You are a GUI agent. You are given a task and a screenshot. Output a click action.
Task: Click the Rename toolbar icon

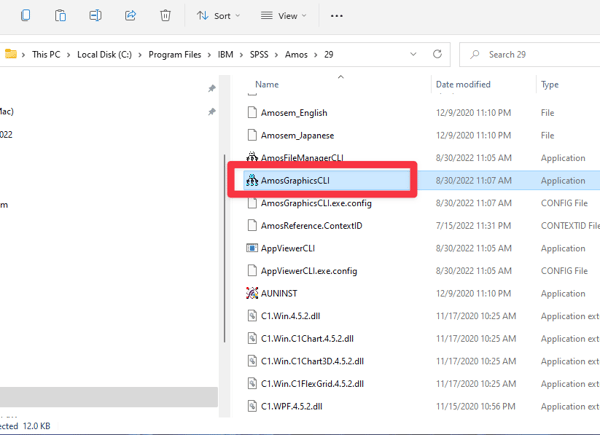pyautogui.click(x=95, y=16)
